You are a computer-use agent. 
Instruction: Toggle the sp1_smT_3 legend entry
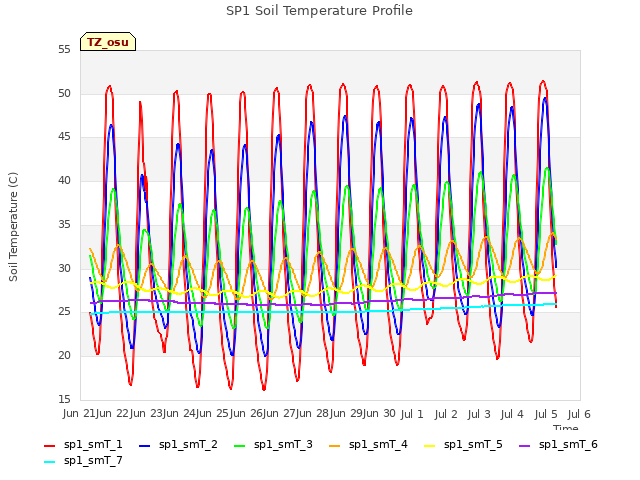tap(273, 444)
